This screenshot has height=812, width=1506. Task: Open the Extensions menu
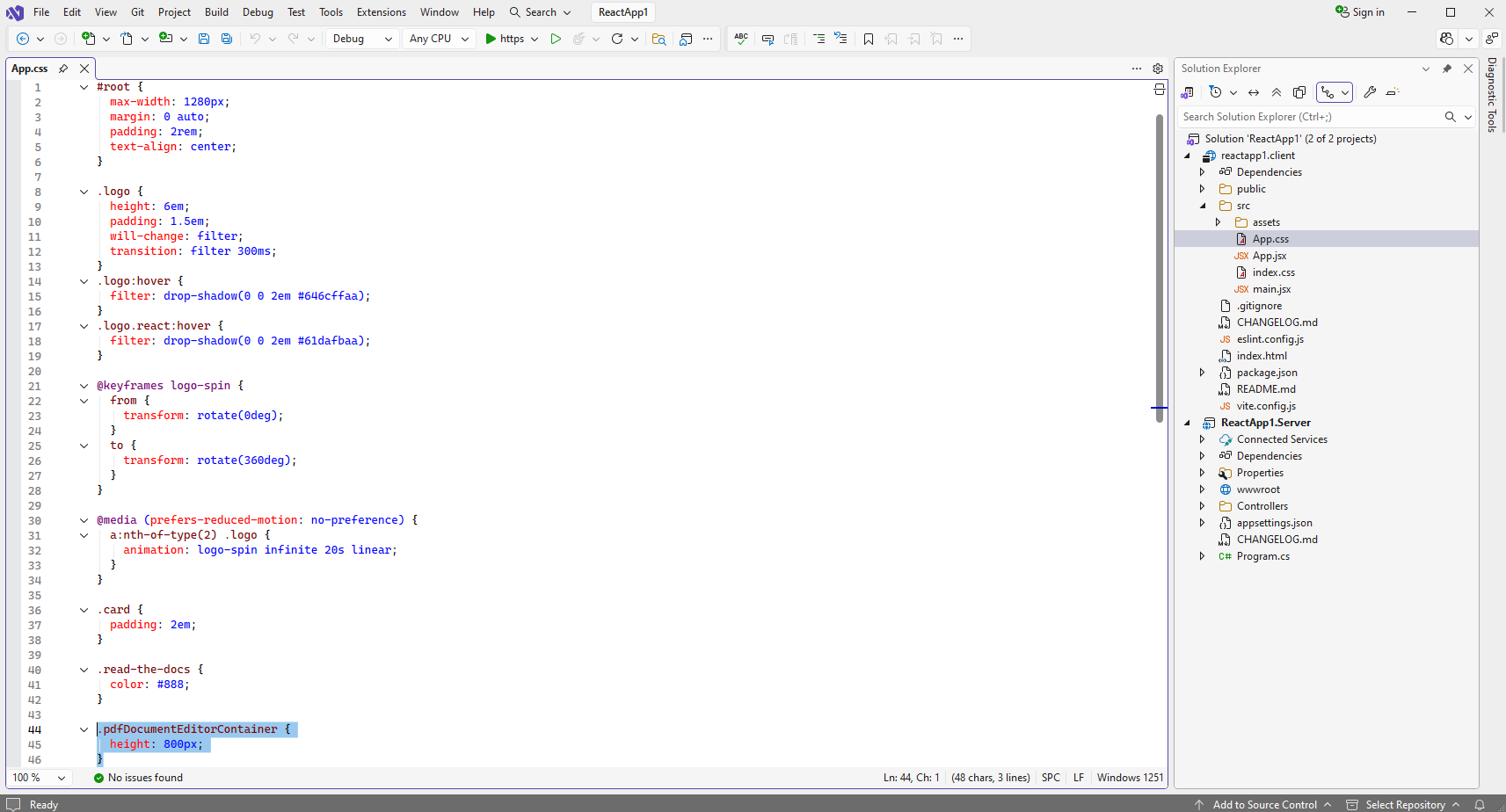(381, 12)
